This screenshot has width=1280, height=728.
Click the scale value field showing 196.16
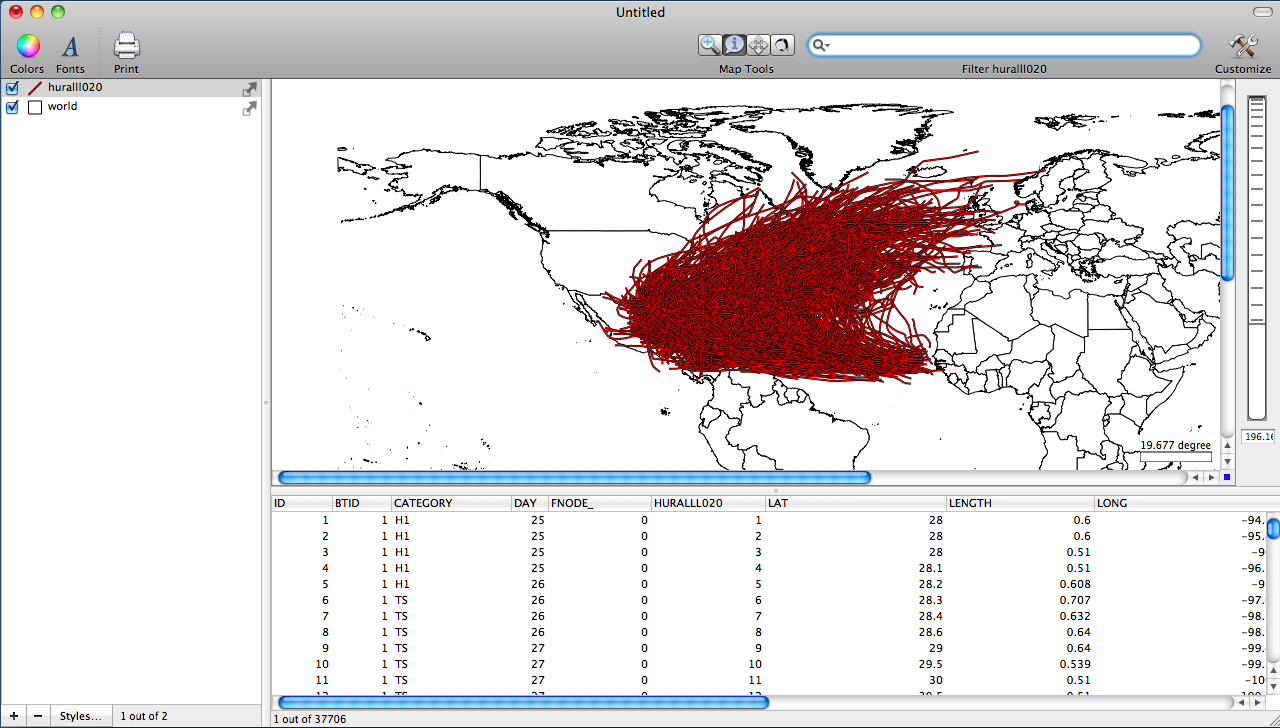coord(1258,436)
